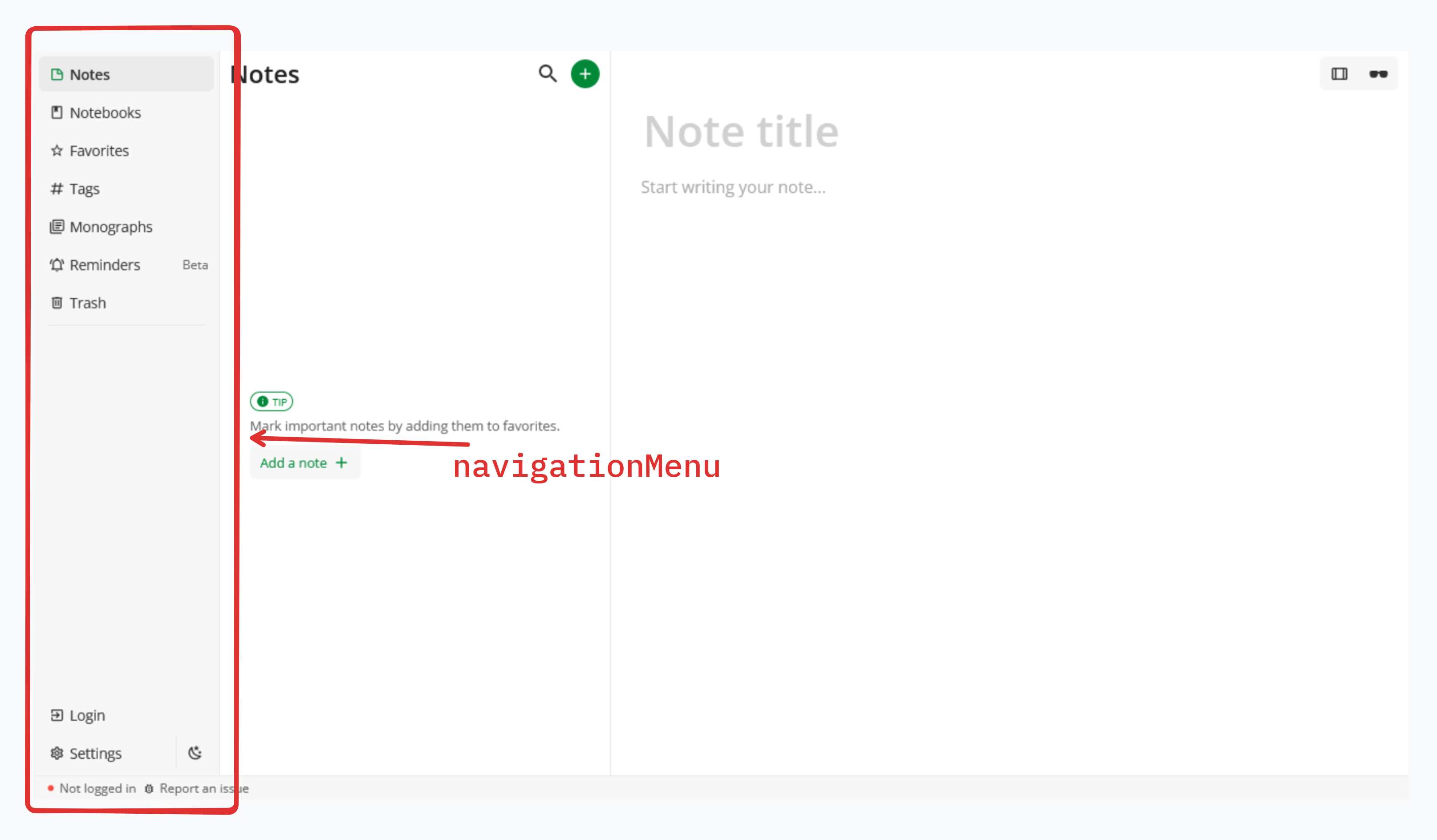
Task: Toggle the dark mode moon icon
Action: coord(195,753)
